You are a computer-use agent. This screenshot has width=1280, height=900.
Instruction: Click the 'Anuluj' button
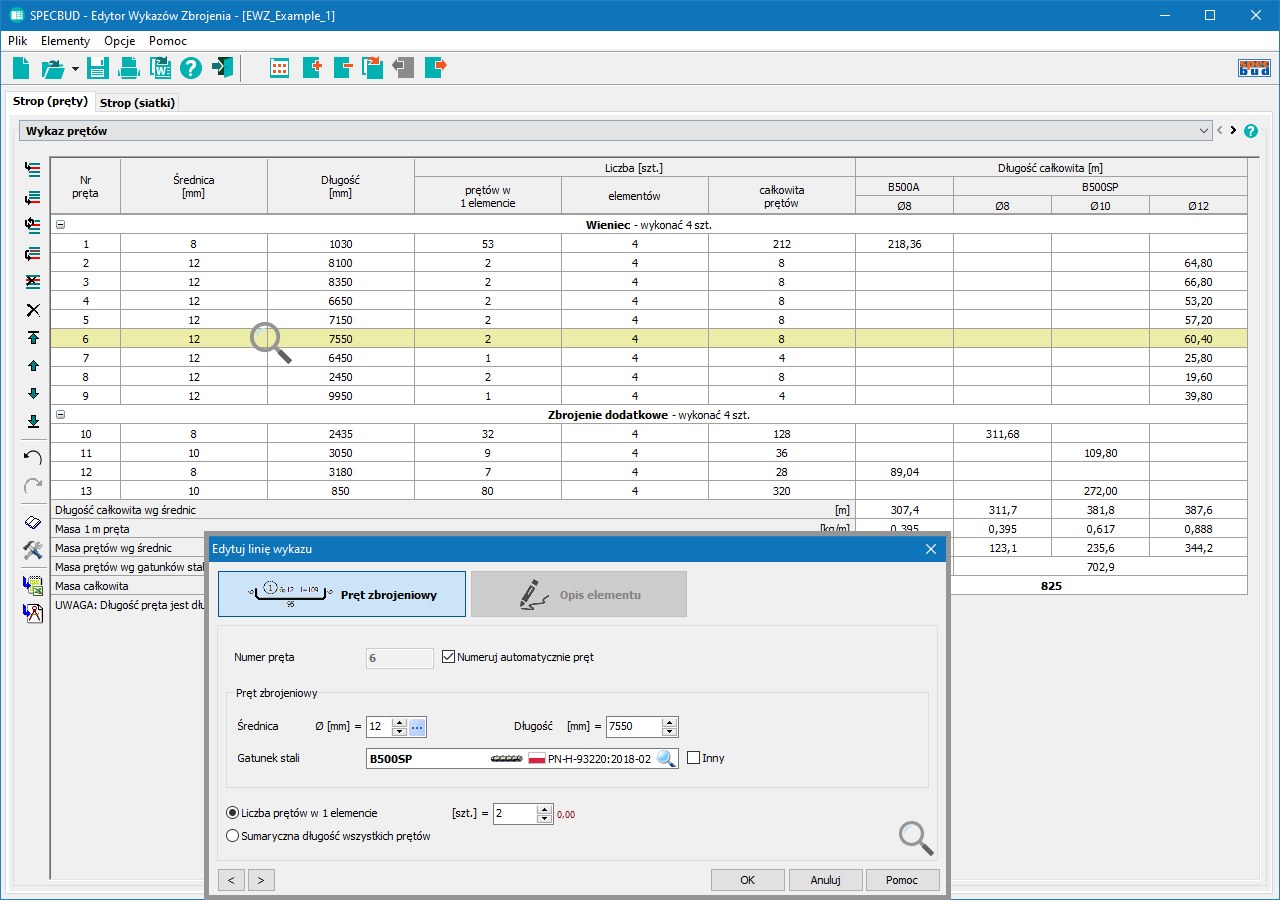coord(825,880)
